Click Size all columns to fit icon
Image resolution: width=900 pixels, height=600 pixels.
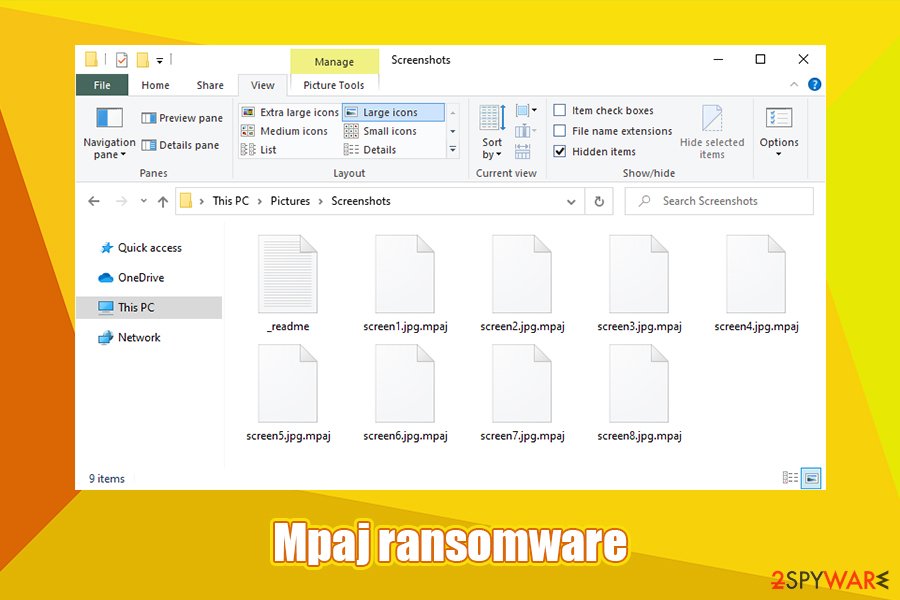click(522, 151)
